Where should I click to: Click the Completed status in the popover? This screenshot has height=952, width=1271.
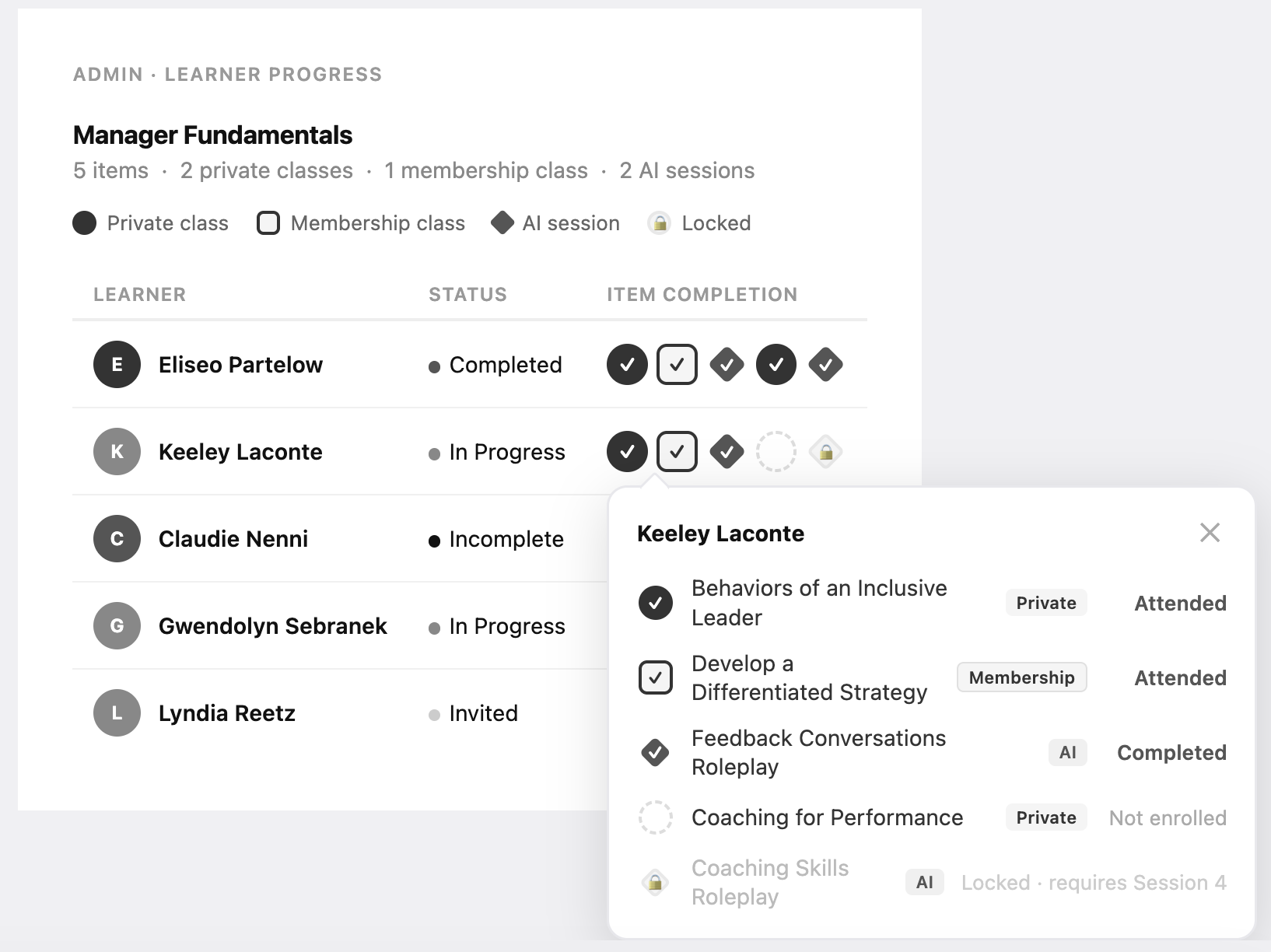tap(1171, 753)
